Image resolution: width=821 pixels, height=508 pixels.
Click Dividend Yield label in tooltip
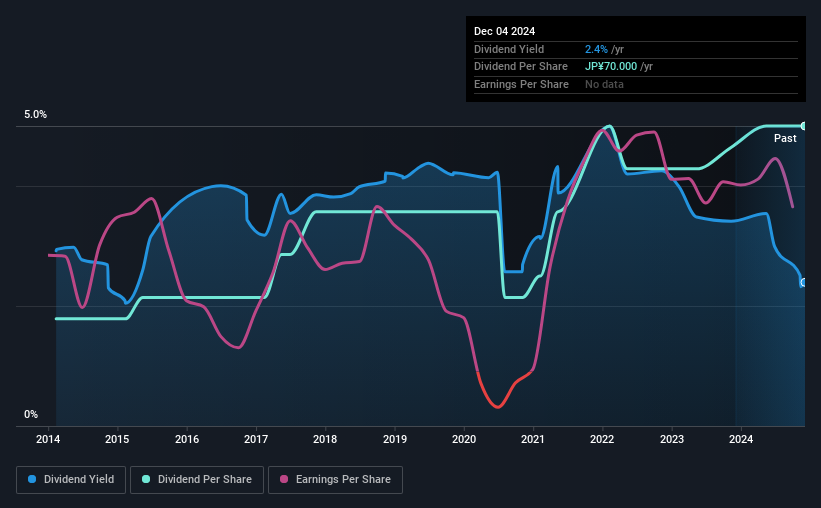[x=509, y=49]
